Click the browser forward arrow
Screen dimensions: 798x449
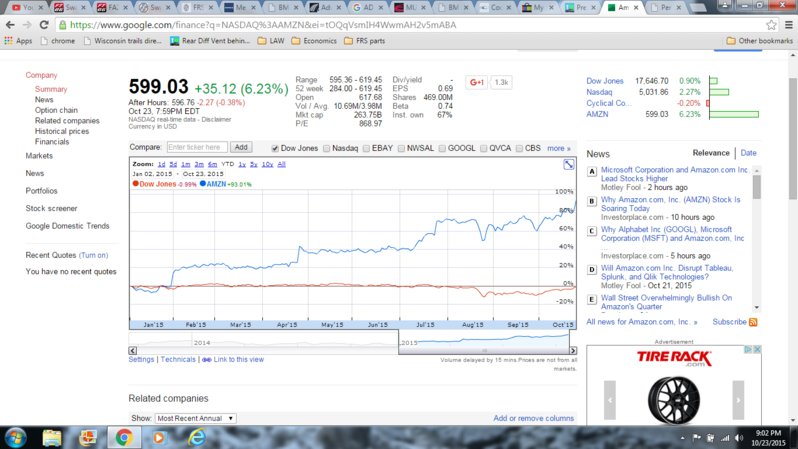(26, 24)
